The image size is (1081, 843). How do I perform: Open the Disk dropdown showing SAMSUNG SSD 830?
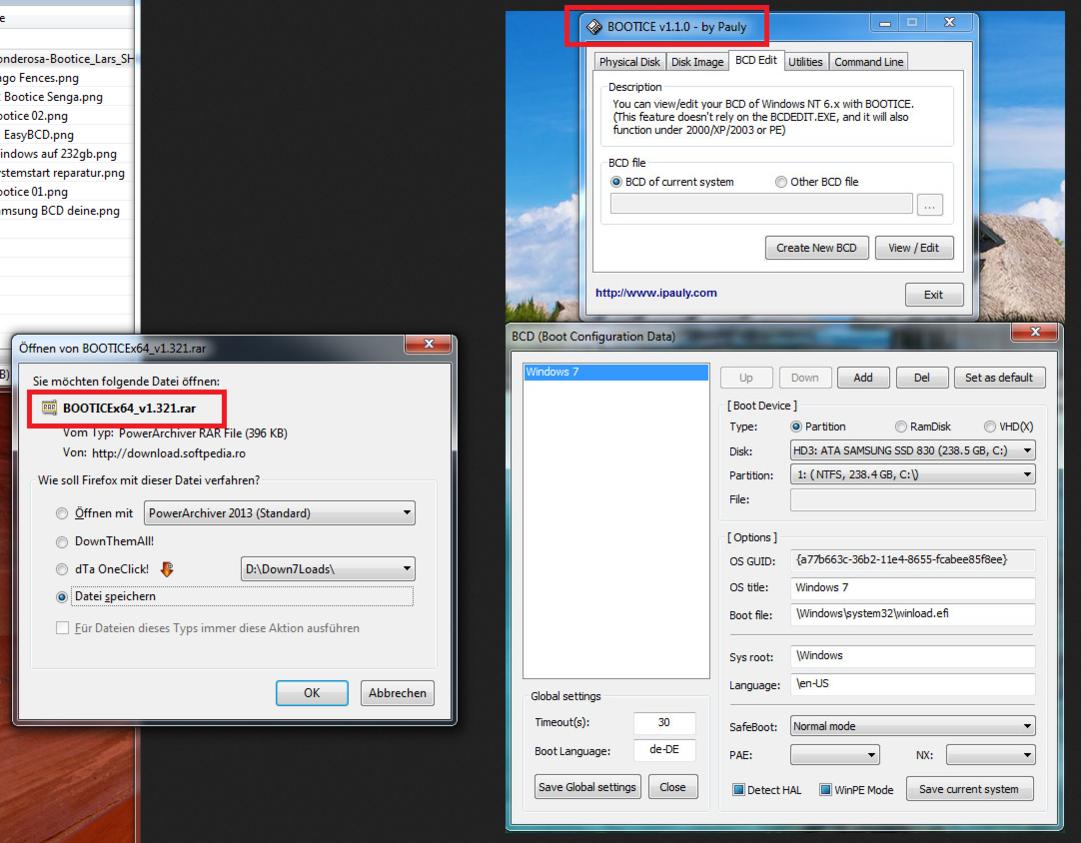[x=913, y=451]
